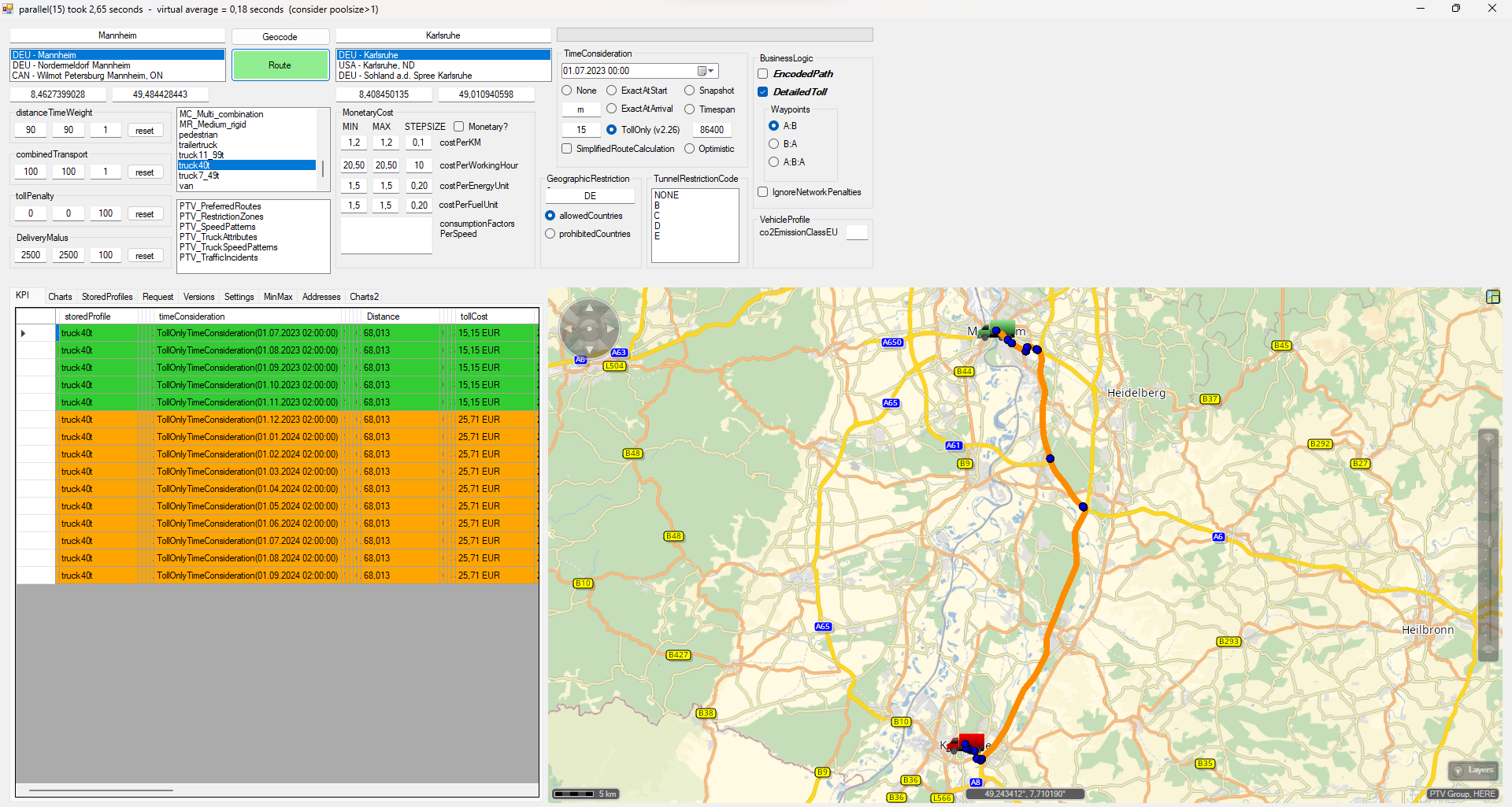Open the map overview icon in the map corner

1492,297
